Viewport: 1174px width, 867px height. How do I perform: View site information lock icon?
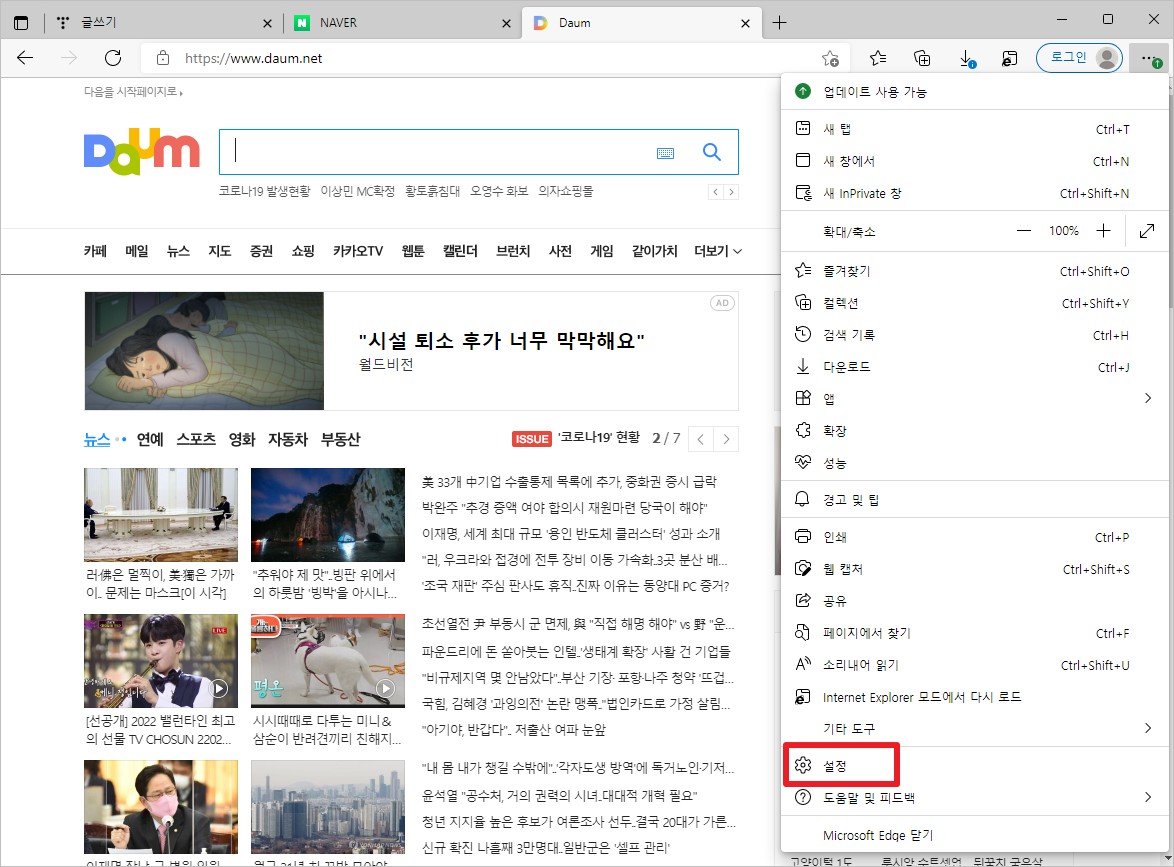click(162, 58)
